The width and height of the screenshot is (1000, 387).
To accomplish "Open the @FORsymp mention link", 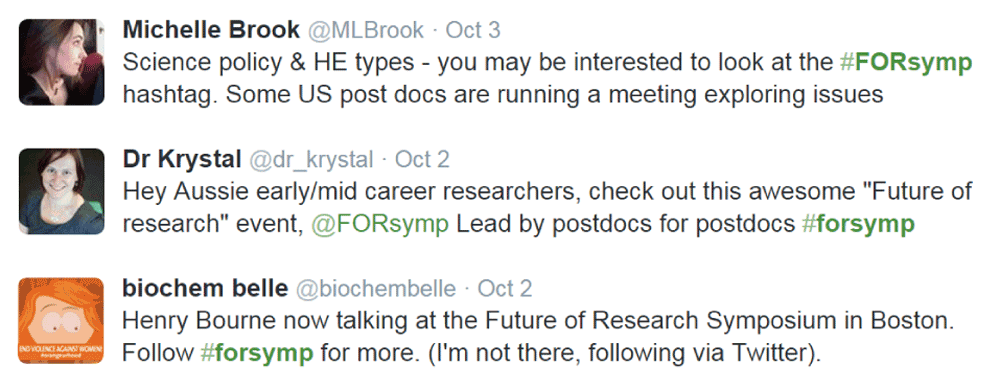I will point(380,224).
